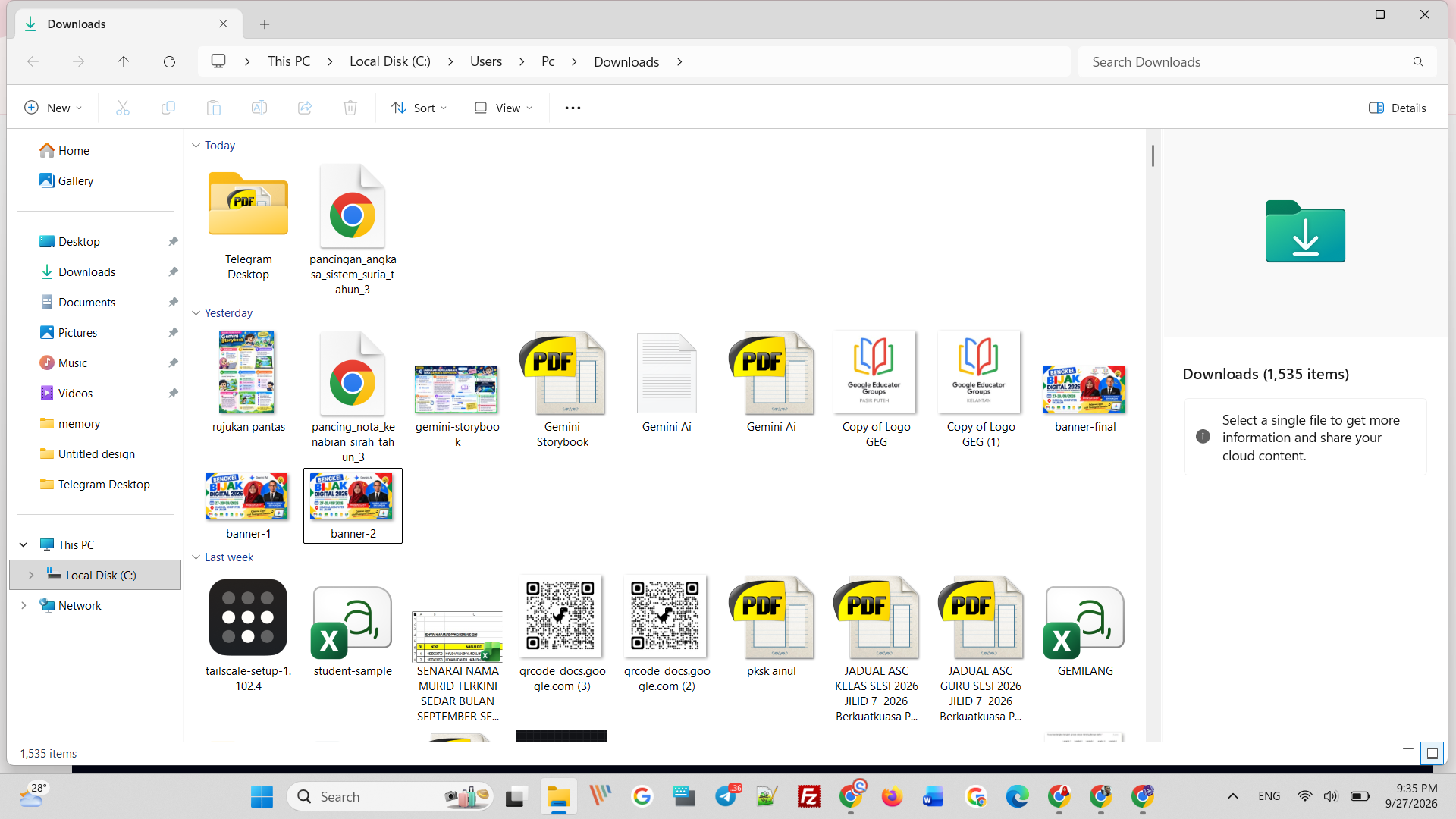Click the PC monitor icon in address bar
The height and width of the screenshot is (819, 1456).
[x=218, y=61]
